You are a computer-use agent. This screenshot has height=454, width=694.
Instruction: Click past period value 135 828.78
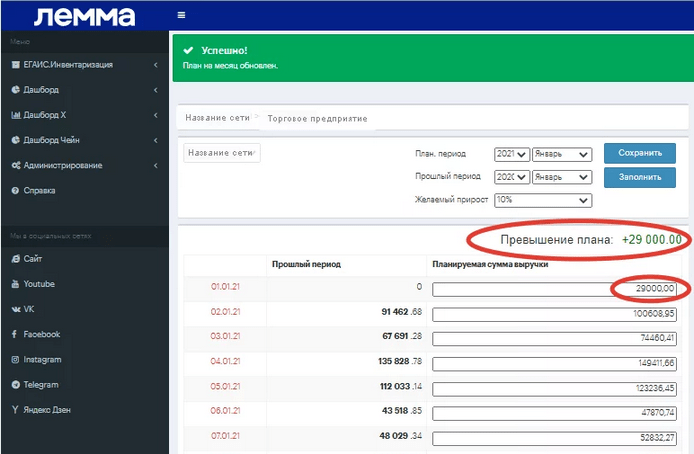(400, 362)
